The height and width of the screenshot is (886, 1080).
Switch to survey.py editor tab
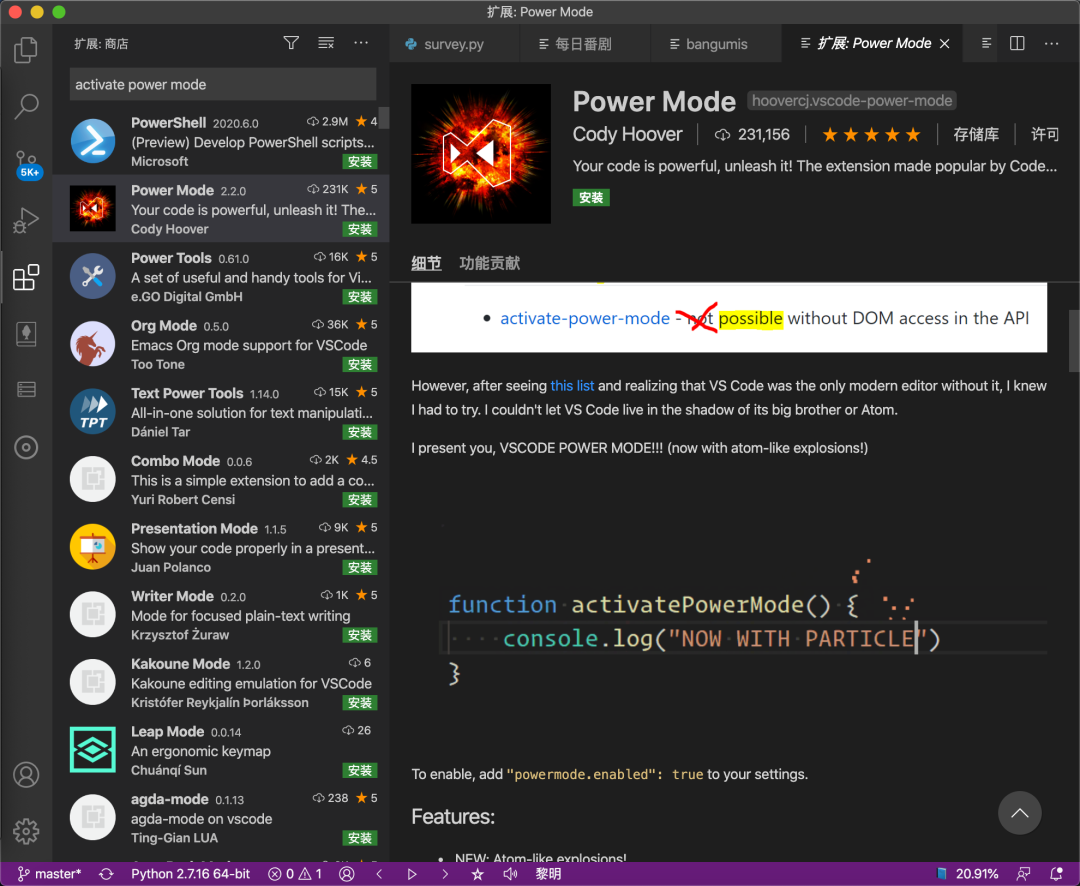click(454, 43)
